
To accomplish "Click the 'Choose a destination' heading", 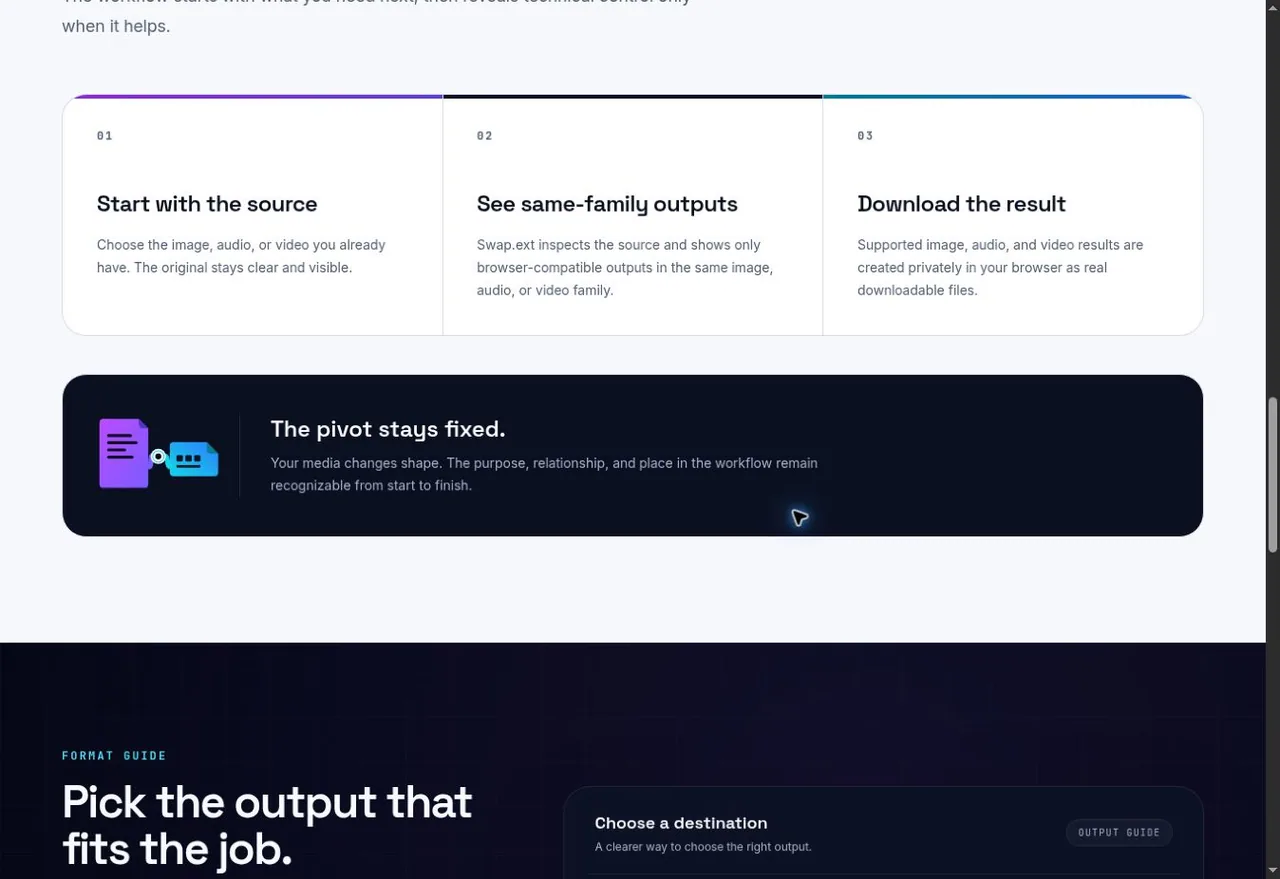I will point(681,823).
